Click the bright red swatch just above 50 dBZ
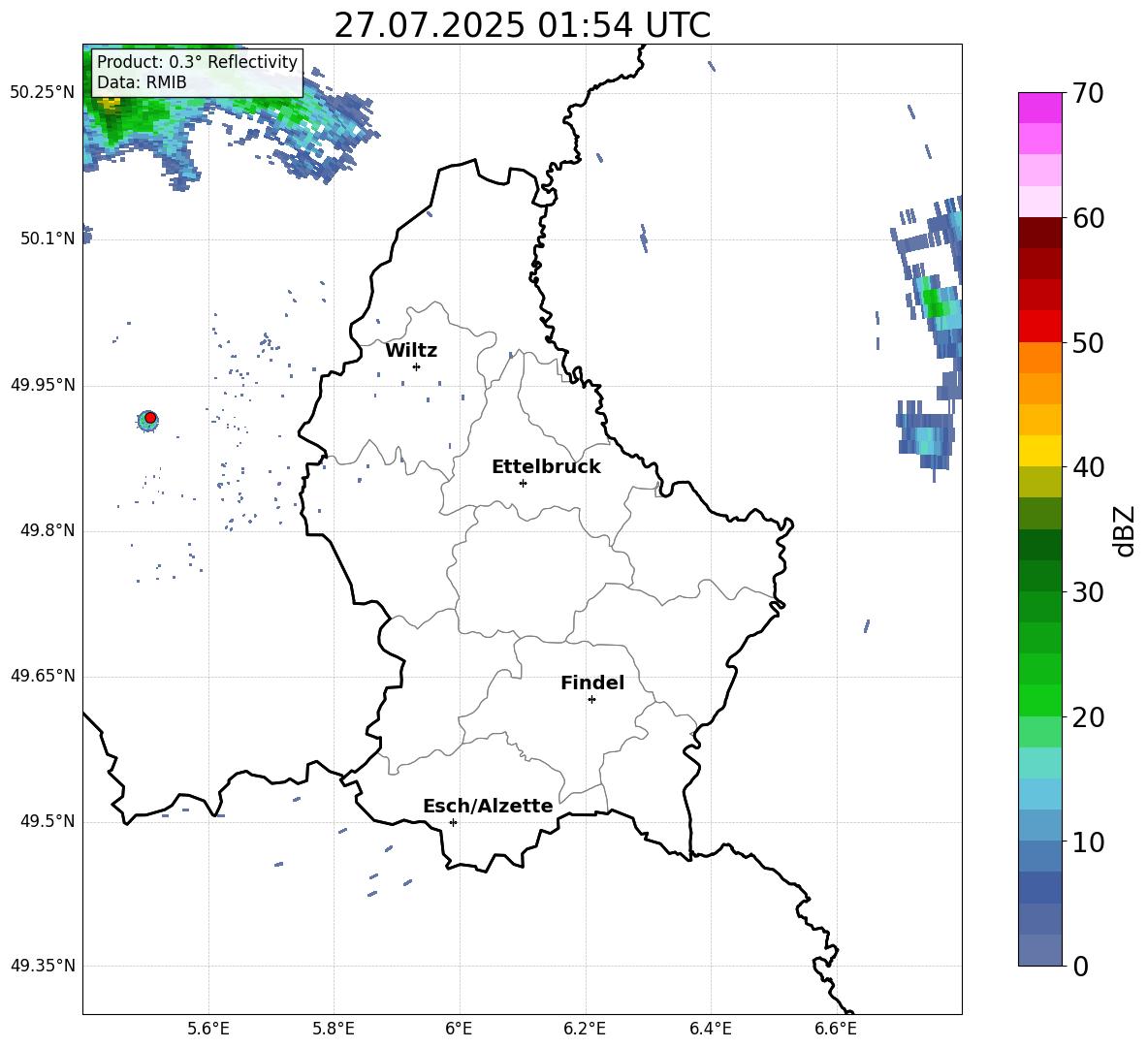1148x1048 pixels. click(1039, 327)
